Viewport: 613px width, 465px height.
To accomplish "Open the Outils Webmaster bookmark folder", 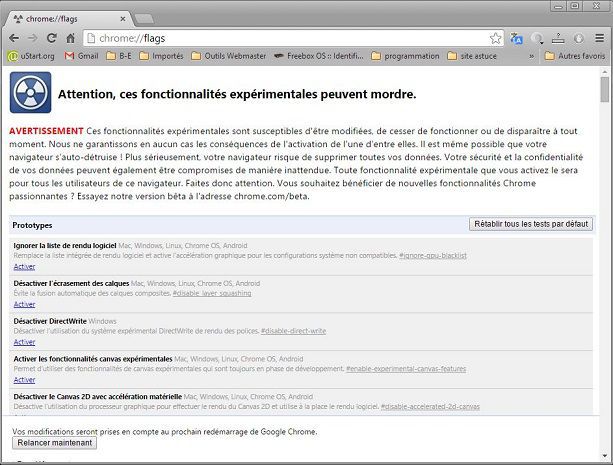I will [x=229, y=56].
